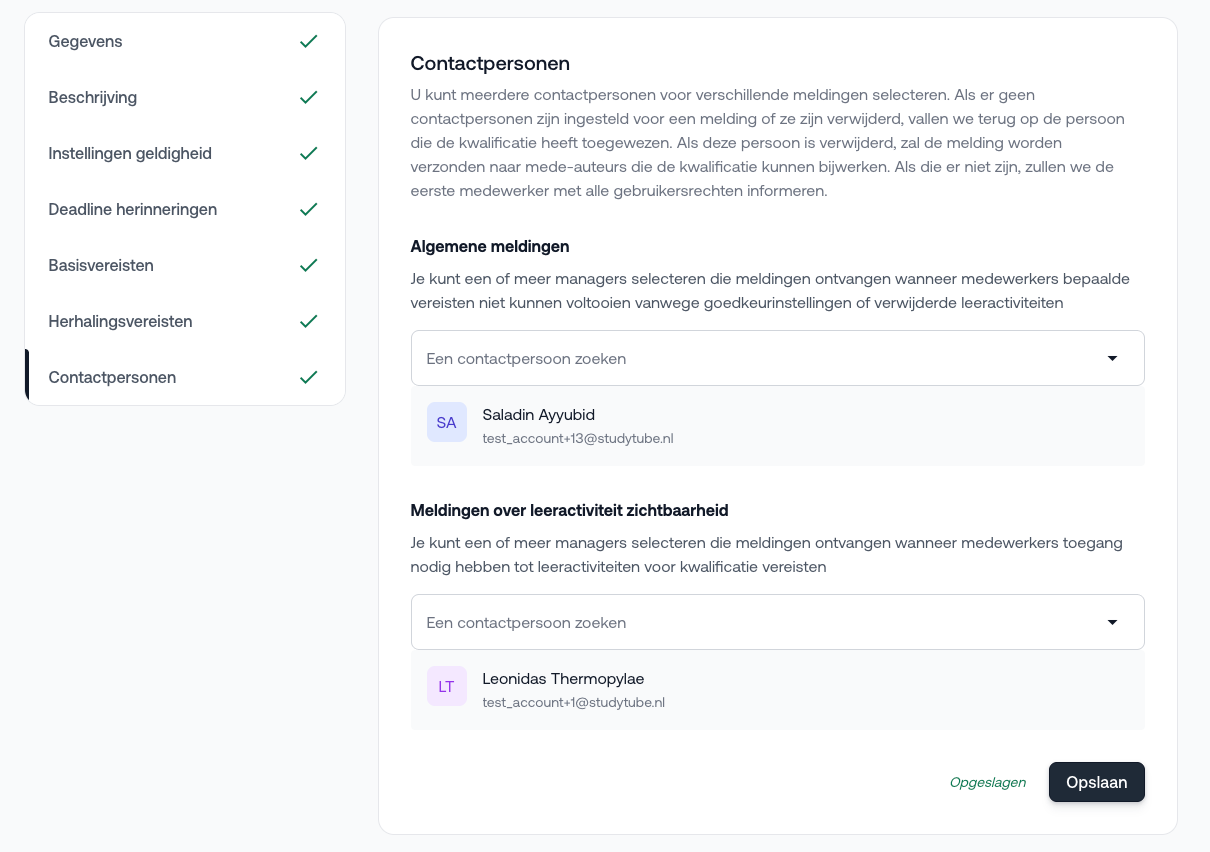
Task: Click the checkmark next to Basisvereisten
Action: pos(309,265)
